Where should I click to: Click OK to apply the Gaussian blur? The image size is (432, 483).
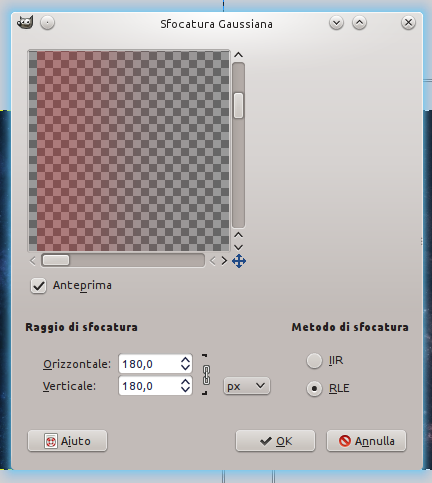[275, 441]
